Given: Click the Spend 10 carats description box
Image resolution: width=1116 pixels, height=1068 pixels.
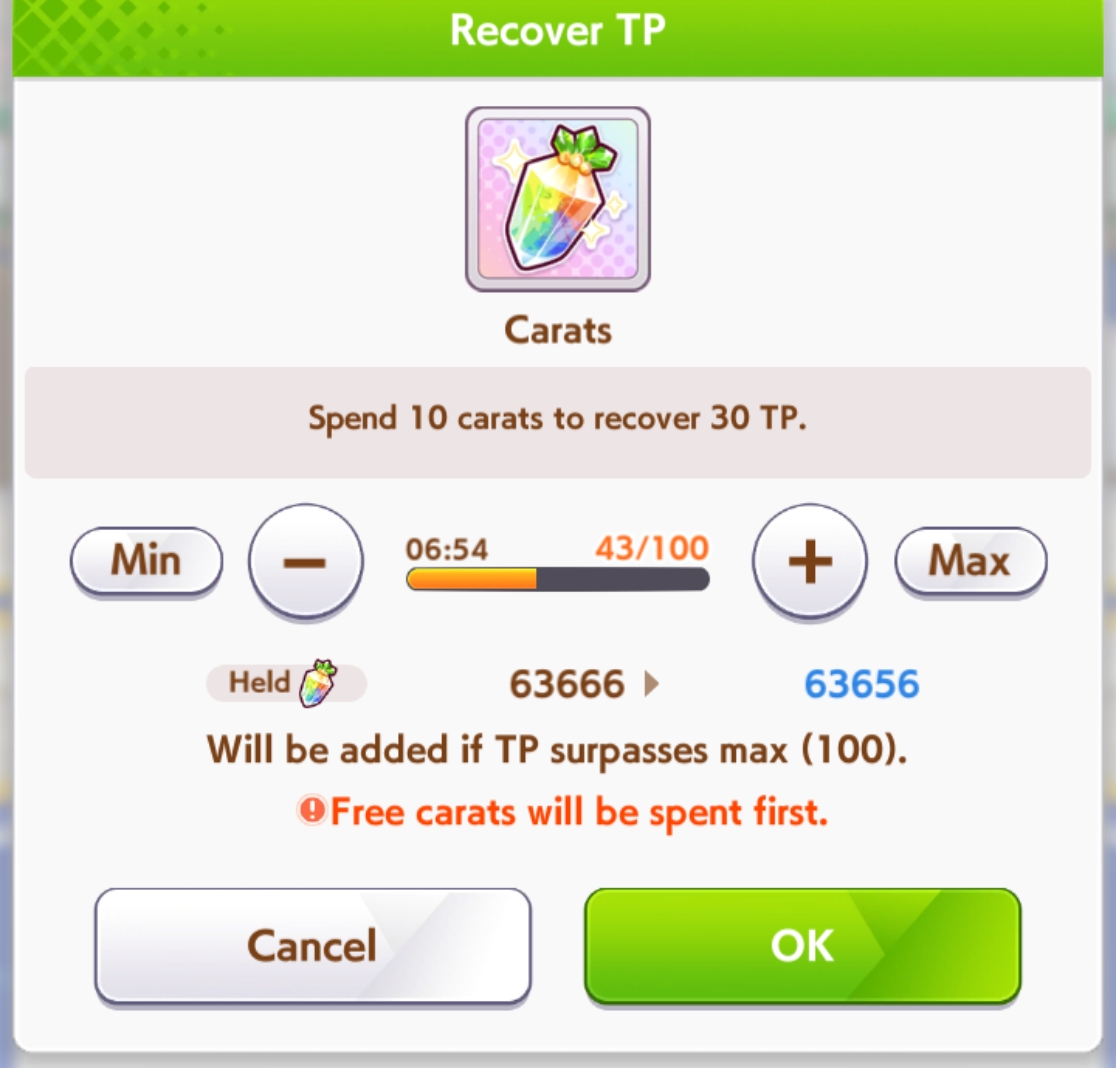Looking at the screenshot, I should [x=557, y=422].
